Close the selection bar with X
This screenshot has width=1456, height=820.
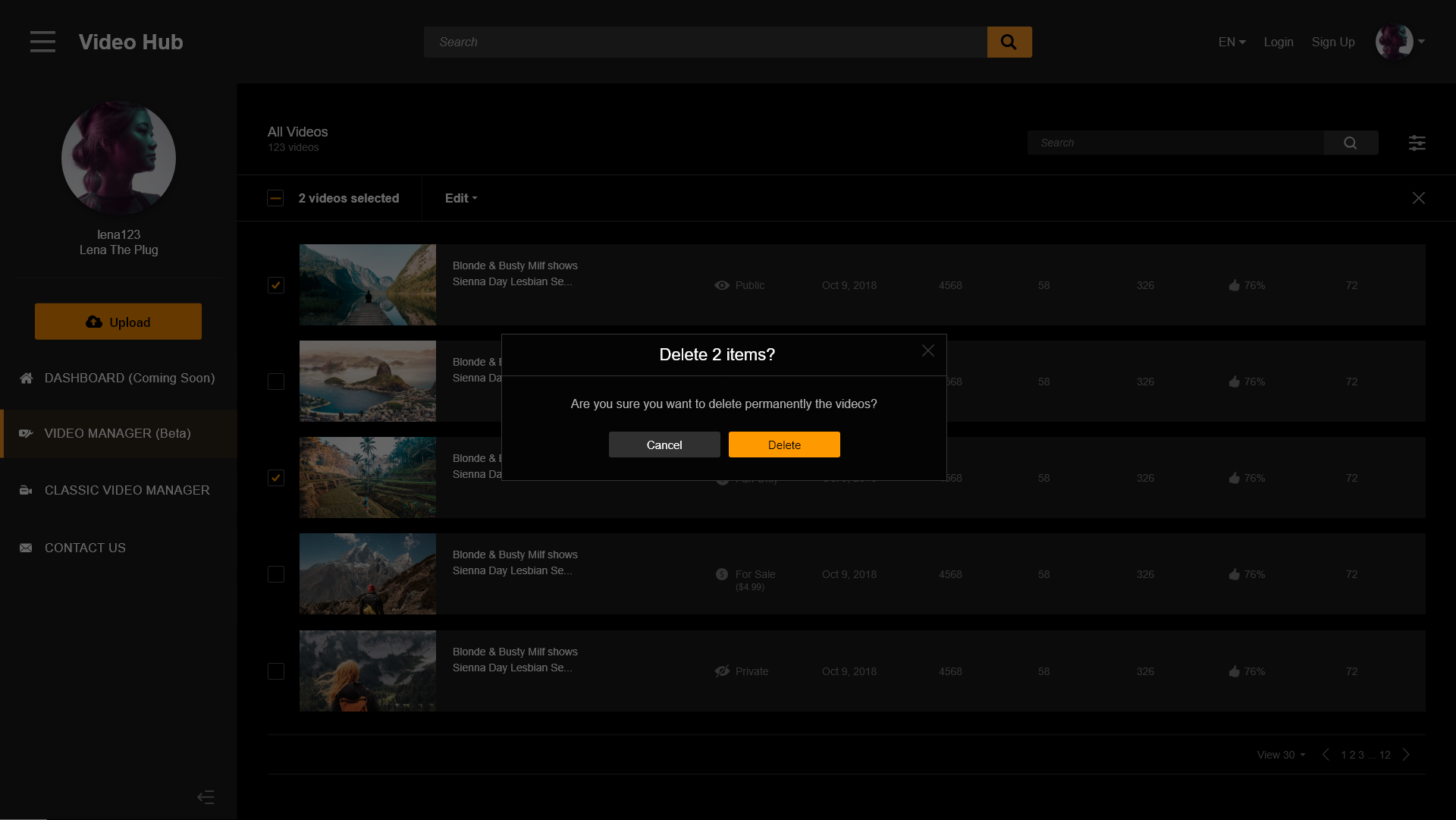coord(1419,198)
